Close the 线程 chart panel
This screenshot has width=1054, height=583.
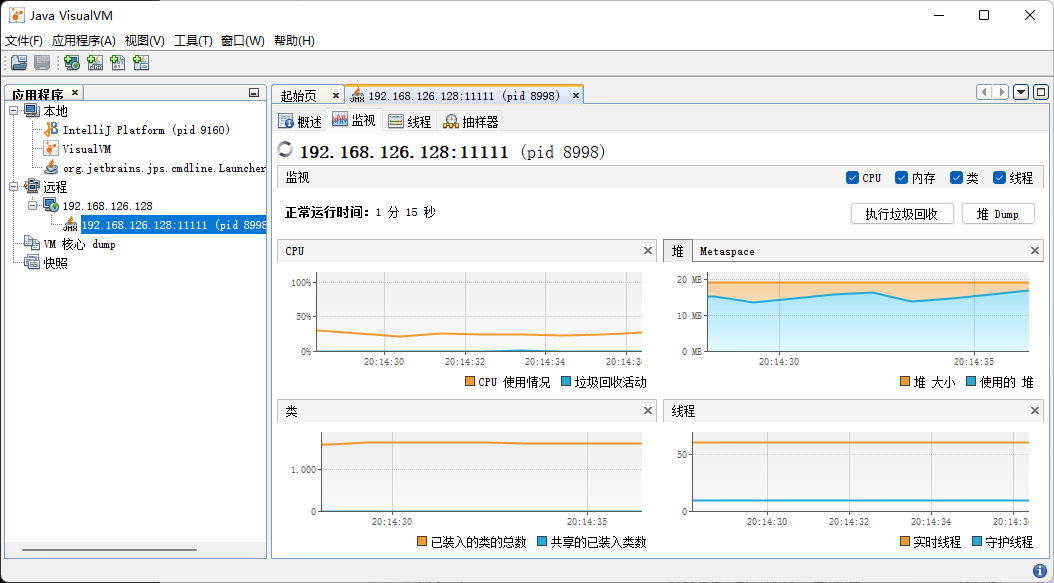1035,411
